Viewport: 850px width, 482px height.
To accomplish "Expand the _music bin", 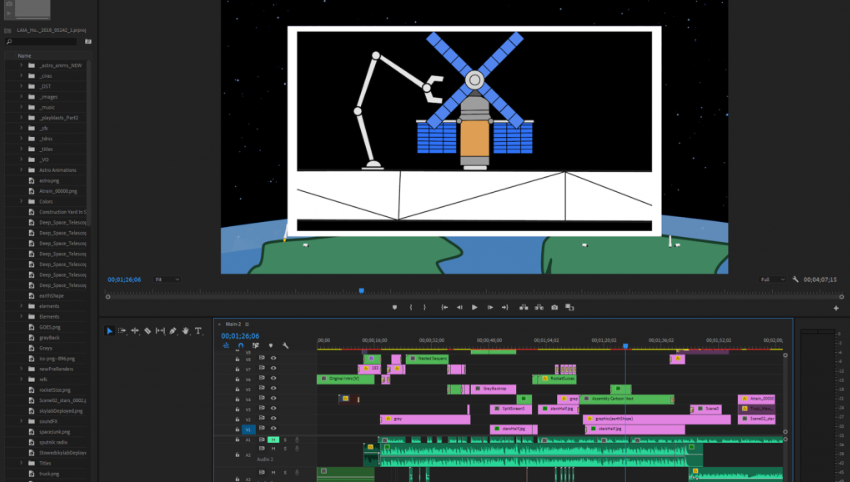I will coord(22,107).
